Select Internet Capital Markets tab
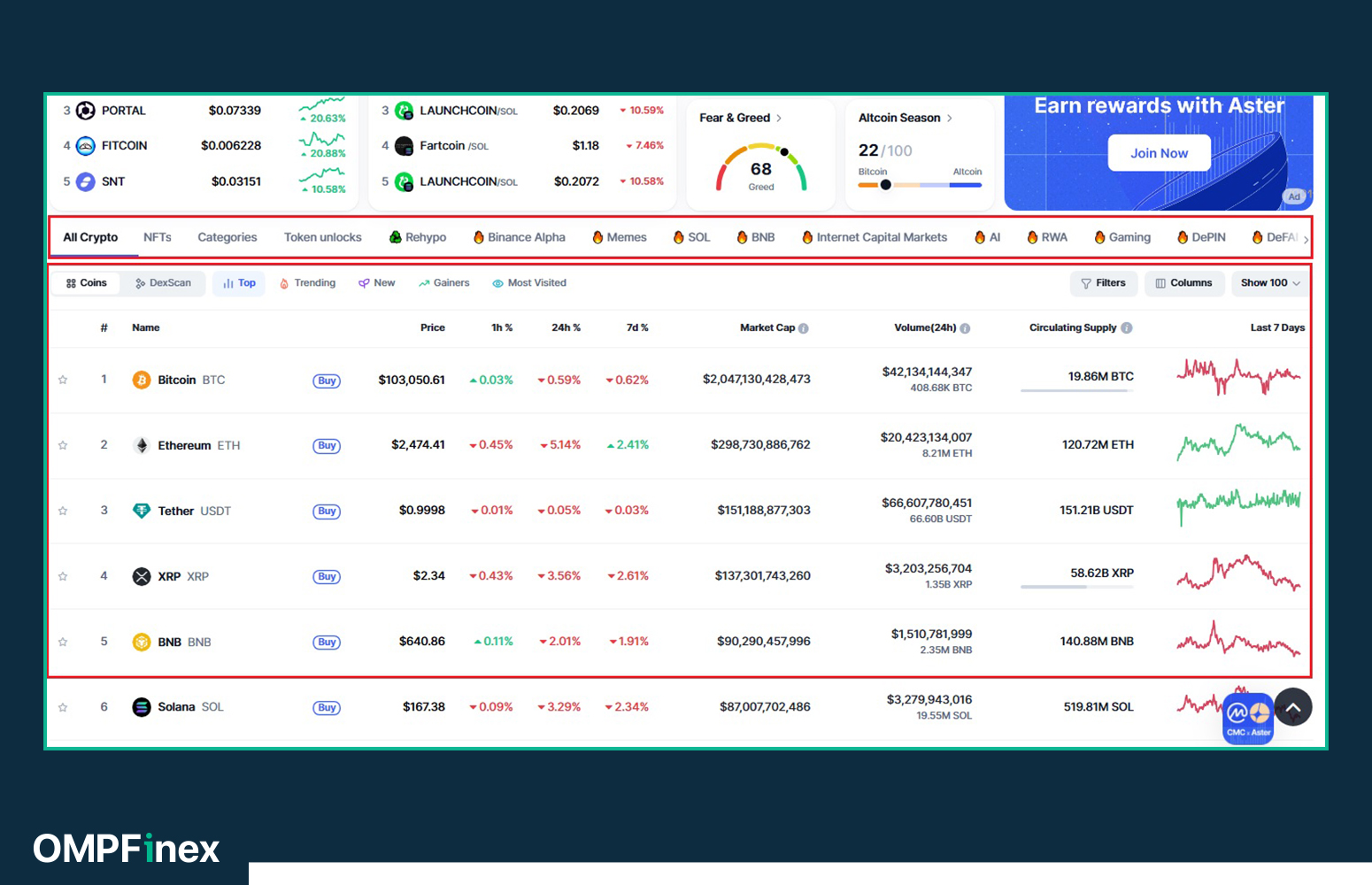 875,237
